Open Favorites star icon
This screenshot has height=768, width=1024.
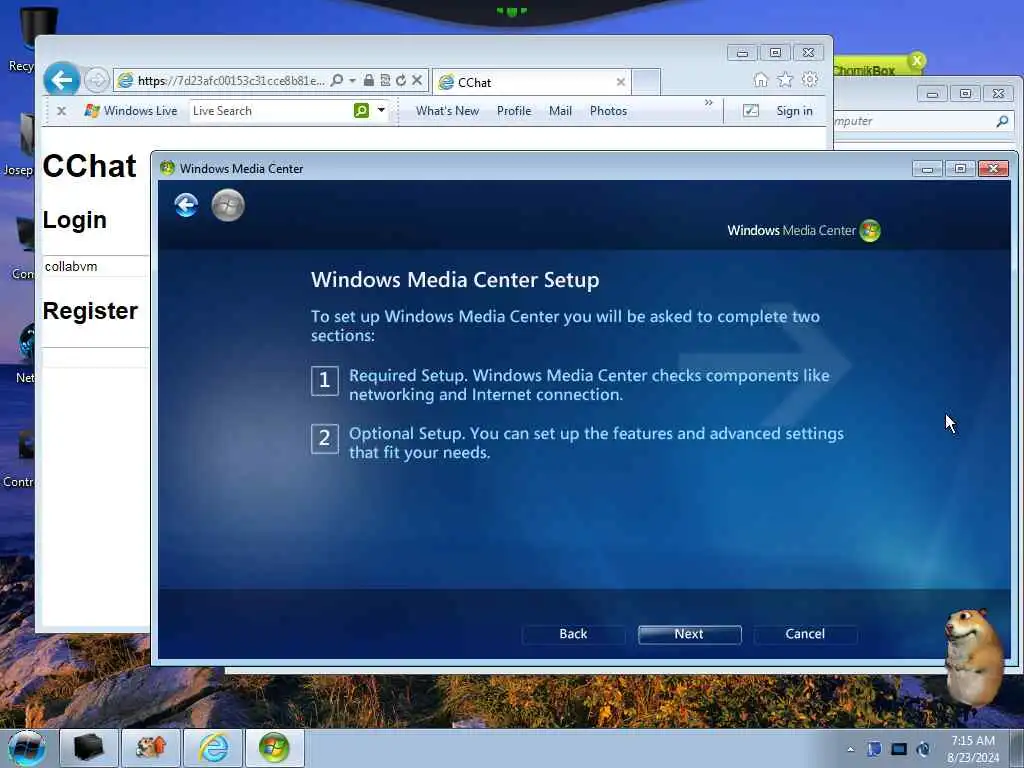[785, 80]
